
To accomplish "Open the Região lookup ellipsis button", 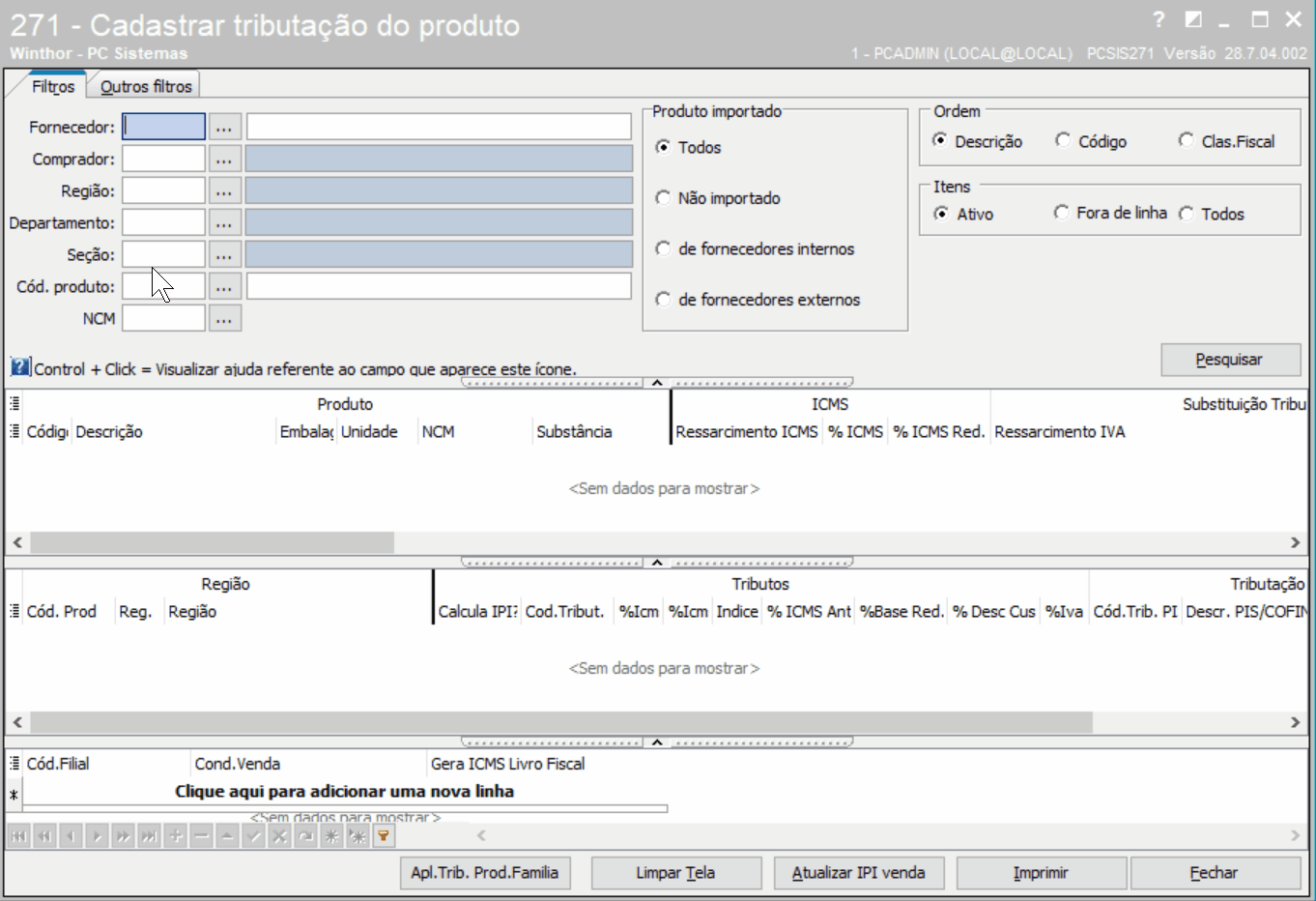I will pyautogui.click(x=224, y=190).
